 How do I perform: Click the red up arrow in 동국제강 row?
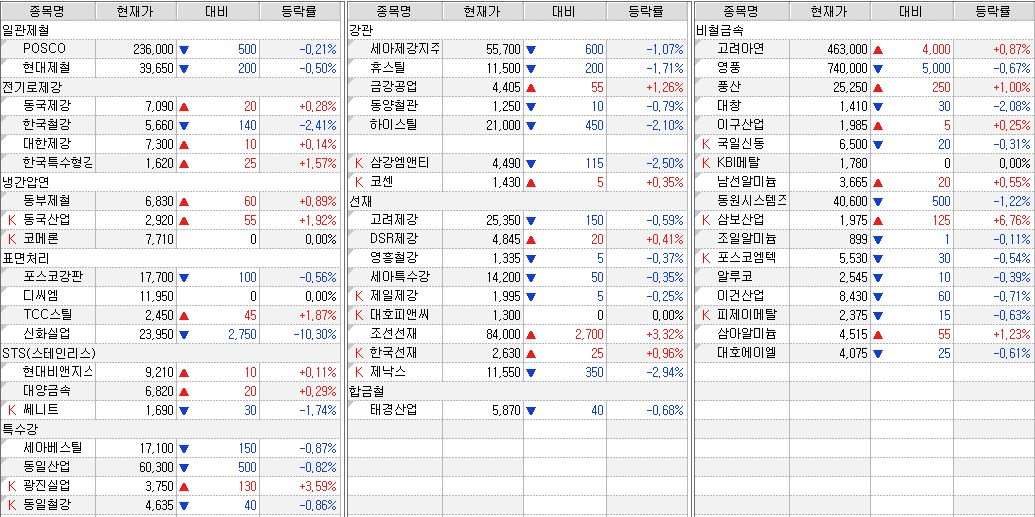184,106
